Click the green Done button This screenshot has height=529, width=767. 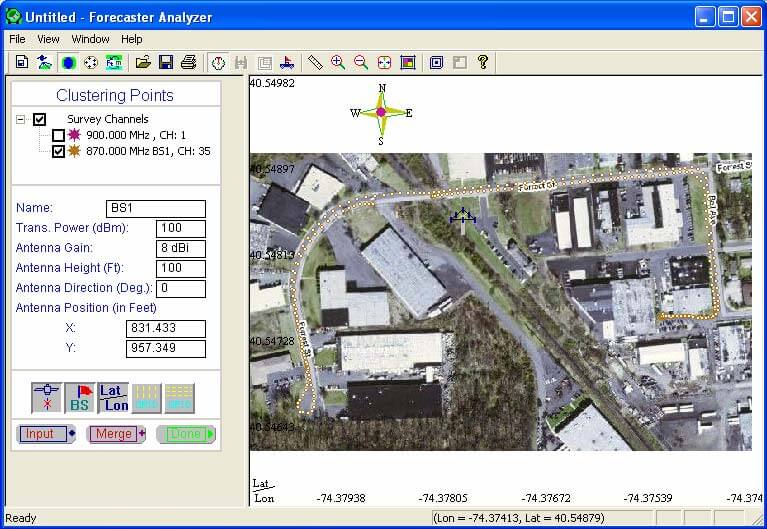click(x=186, y=434)
